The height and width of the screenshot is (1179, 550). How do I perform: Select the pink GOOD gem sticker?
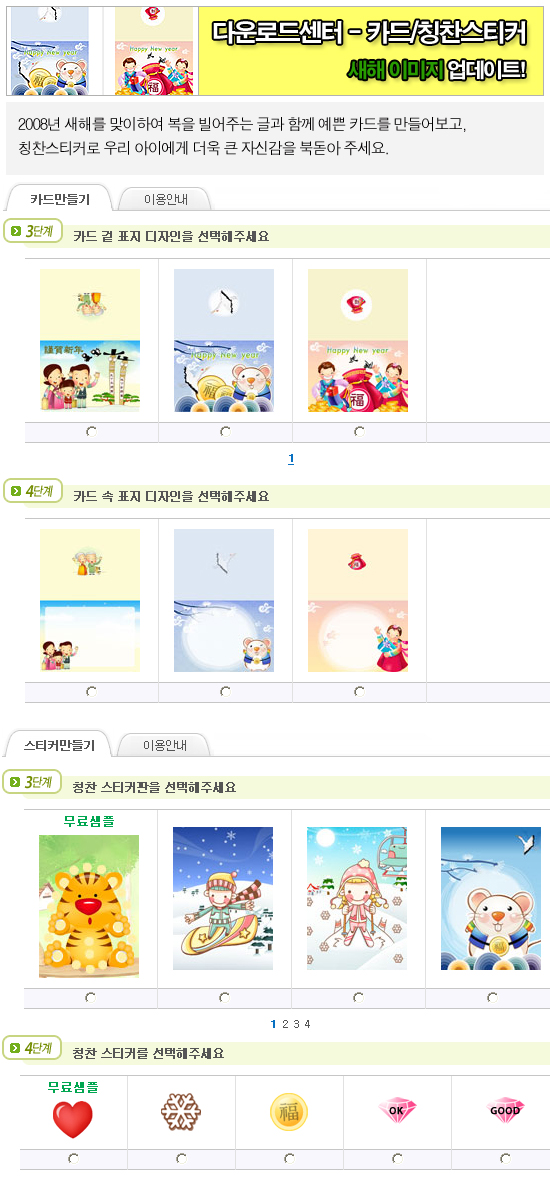pyautogui.click(x=505, y=1111)
